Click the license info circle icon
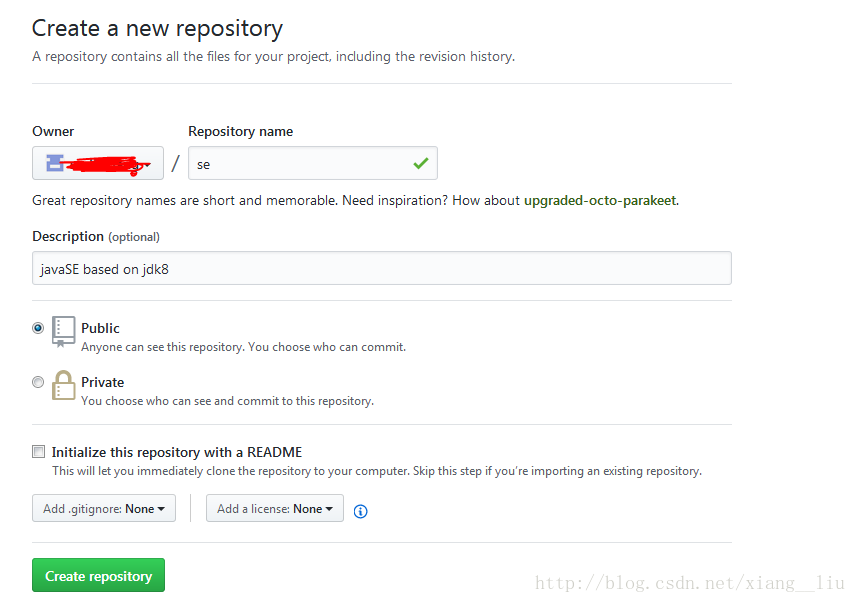This screenshot has width=856, height=603. pos(360,511)
